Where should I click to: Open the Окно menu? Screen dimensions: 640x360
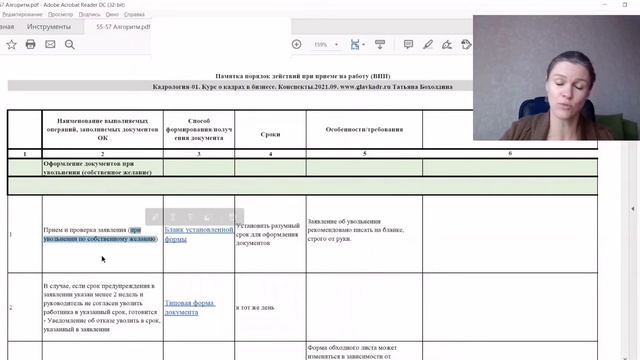(112, 14)
